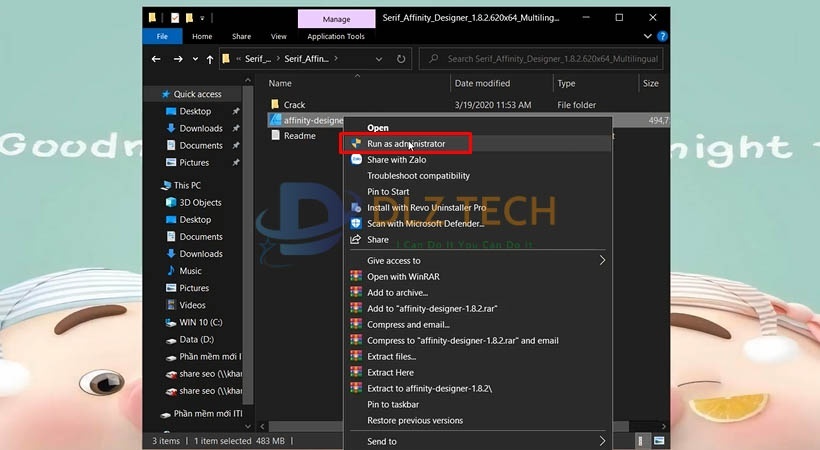Screen dimensions: 820x450
Task: Click Revo Uninstaller Pro icon
Action: click(356, 207)
